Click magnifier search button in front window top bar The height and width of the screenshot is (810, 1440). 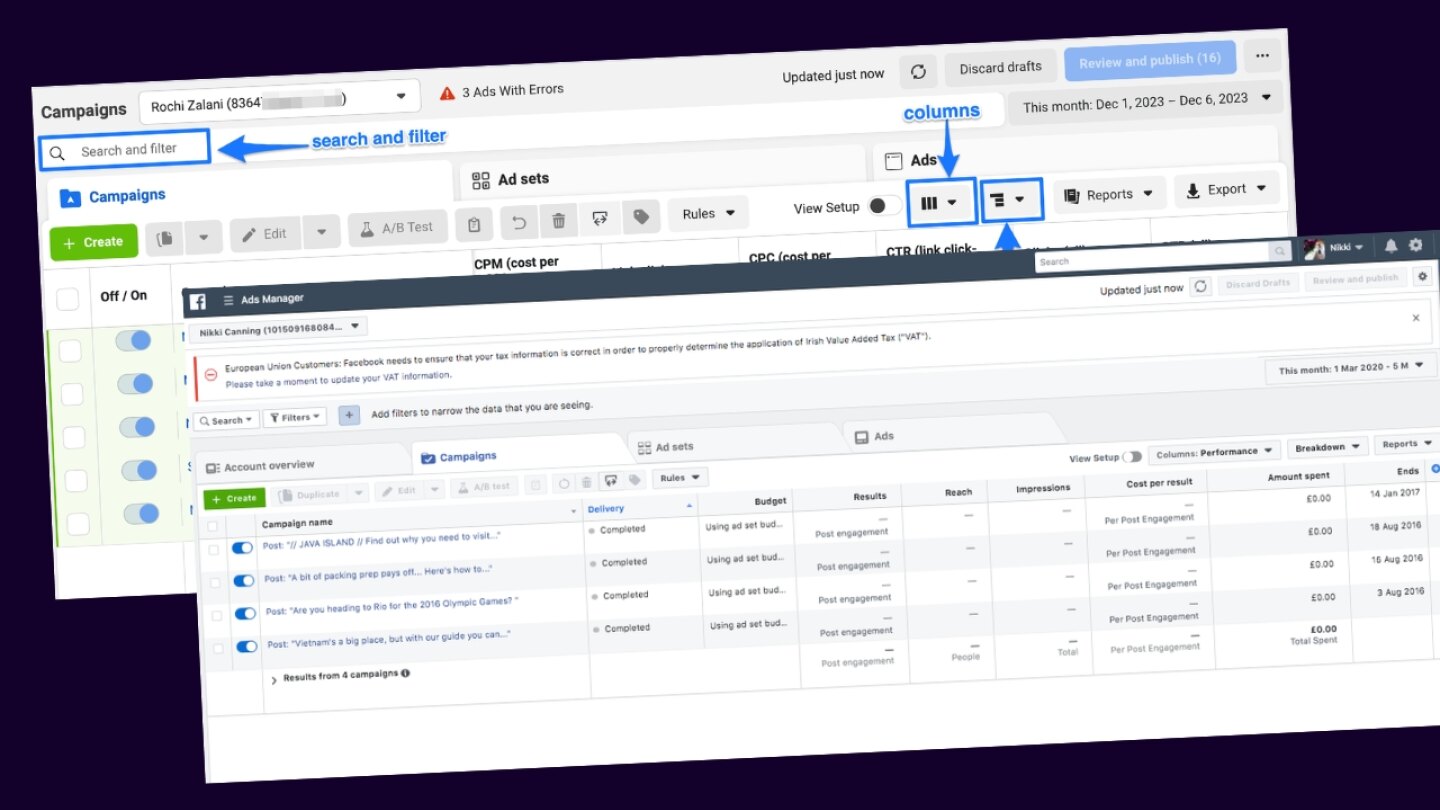[x=1279, y=252]
